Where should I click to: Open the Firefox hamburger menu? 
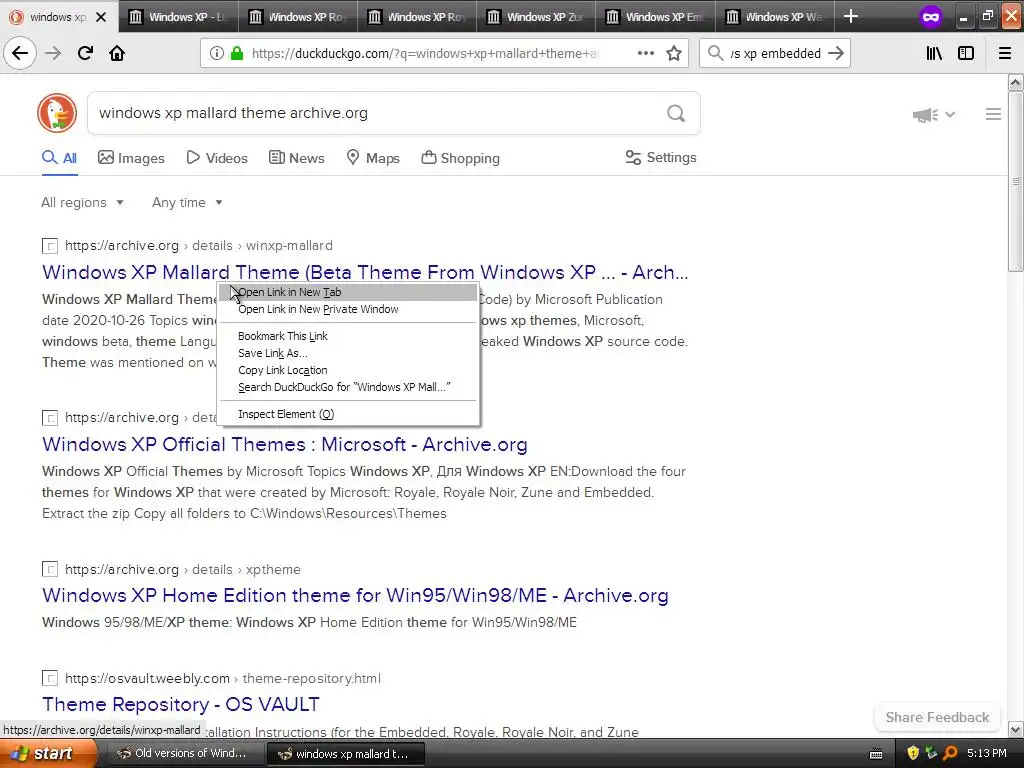[1004, 53]
